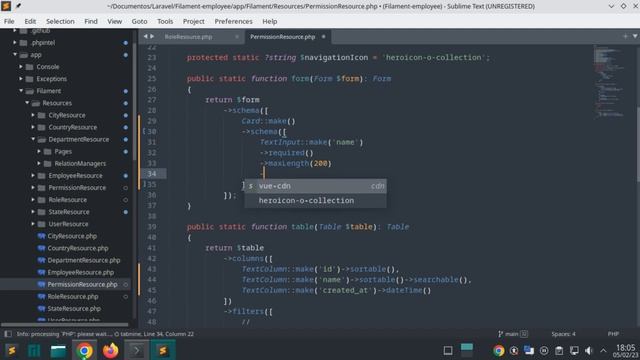640x360 pixels.
Task: Open the View menu
Action: [115, 21]
